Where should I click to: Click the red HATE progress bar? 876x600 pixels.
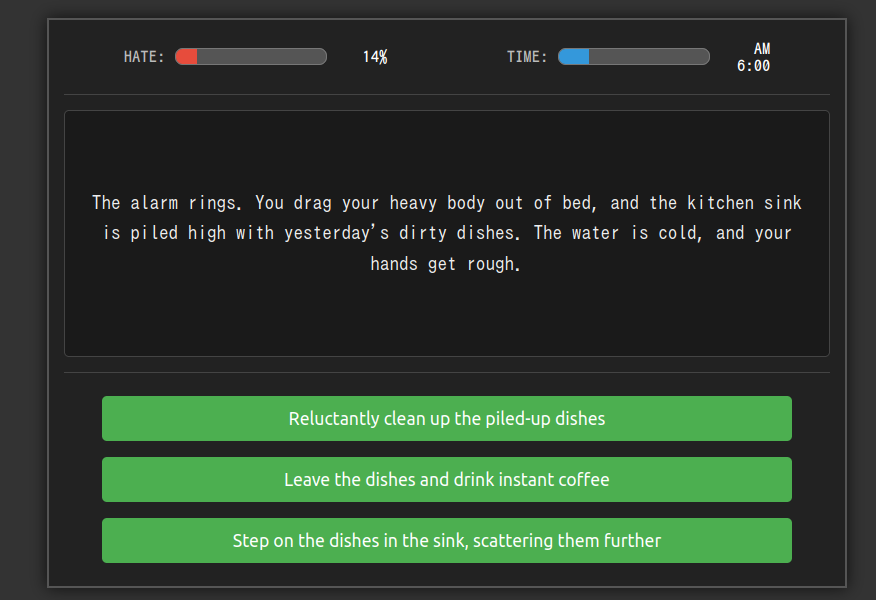(x=251, y=56)
